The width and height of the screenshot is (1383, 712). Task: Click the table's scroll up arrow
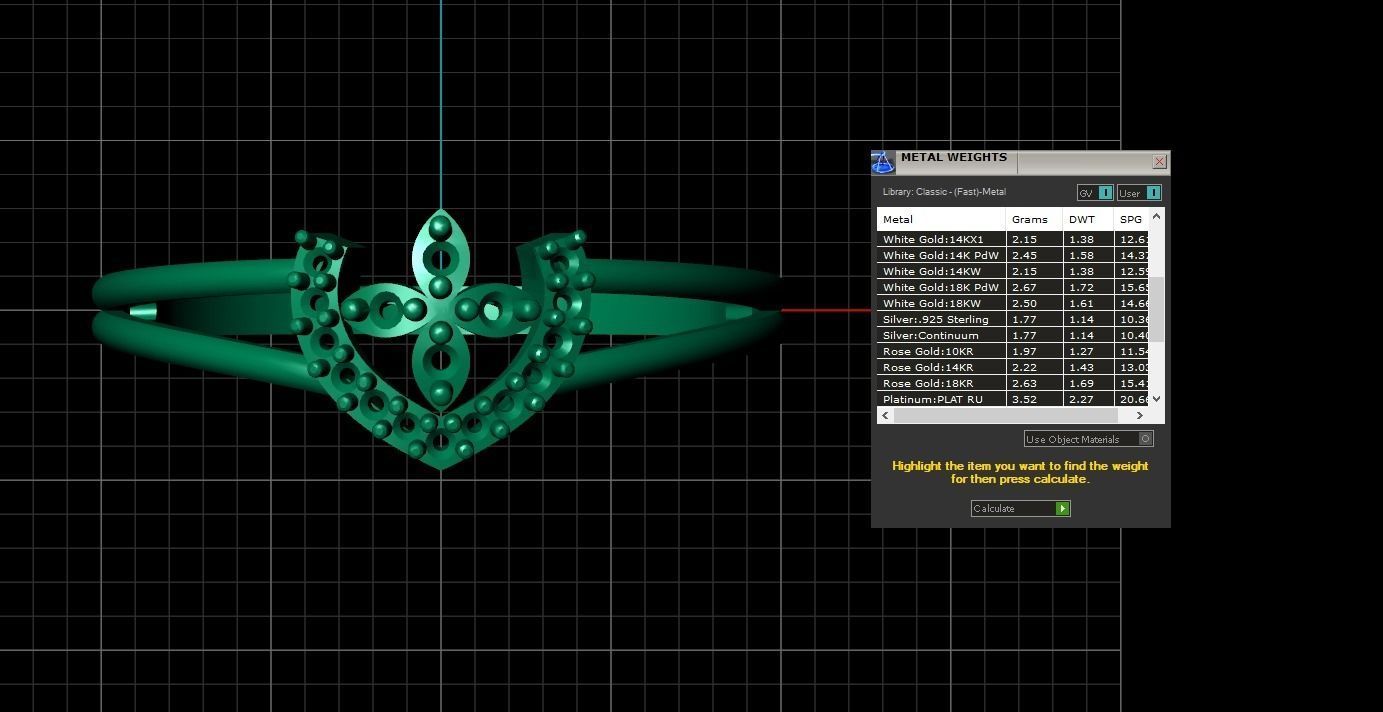pyautogui.click(x=1157, y=216)
